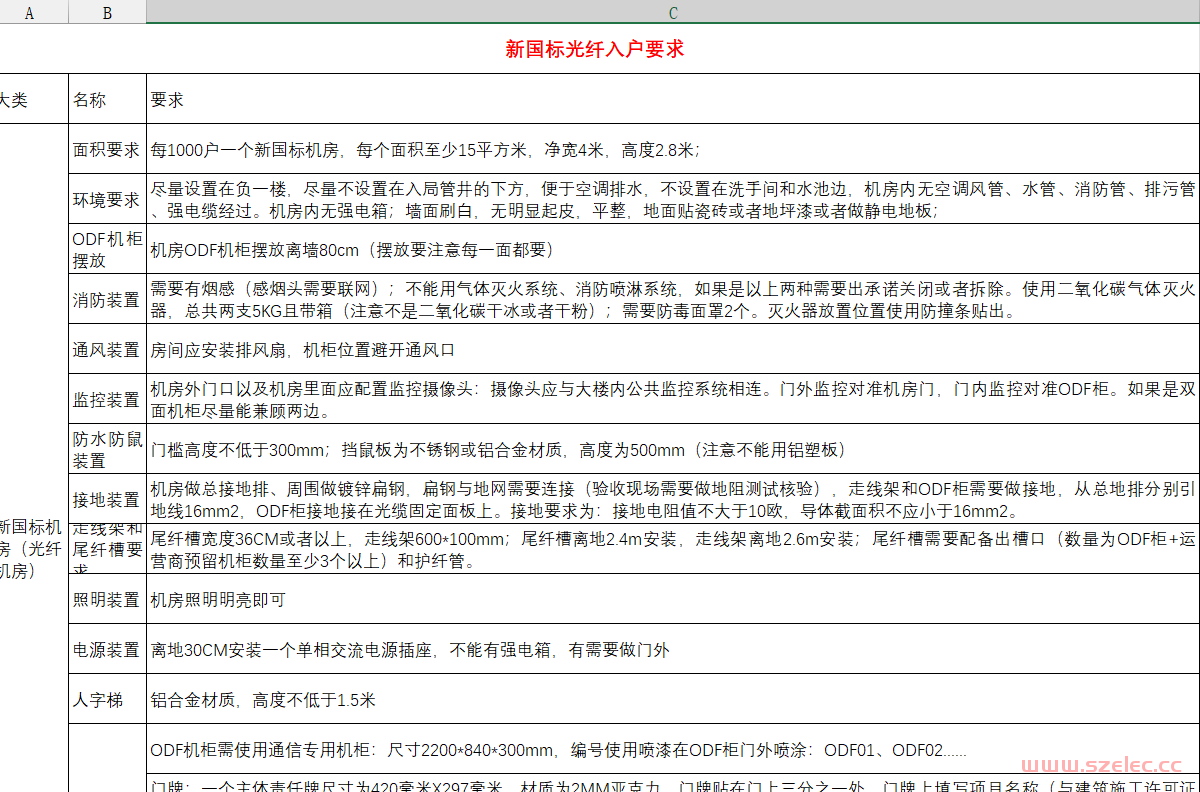Click the ODF机柜摆放 name cell
Viewport: 1200px width, 792px height.
coord(108,249)
